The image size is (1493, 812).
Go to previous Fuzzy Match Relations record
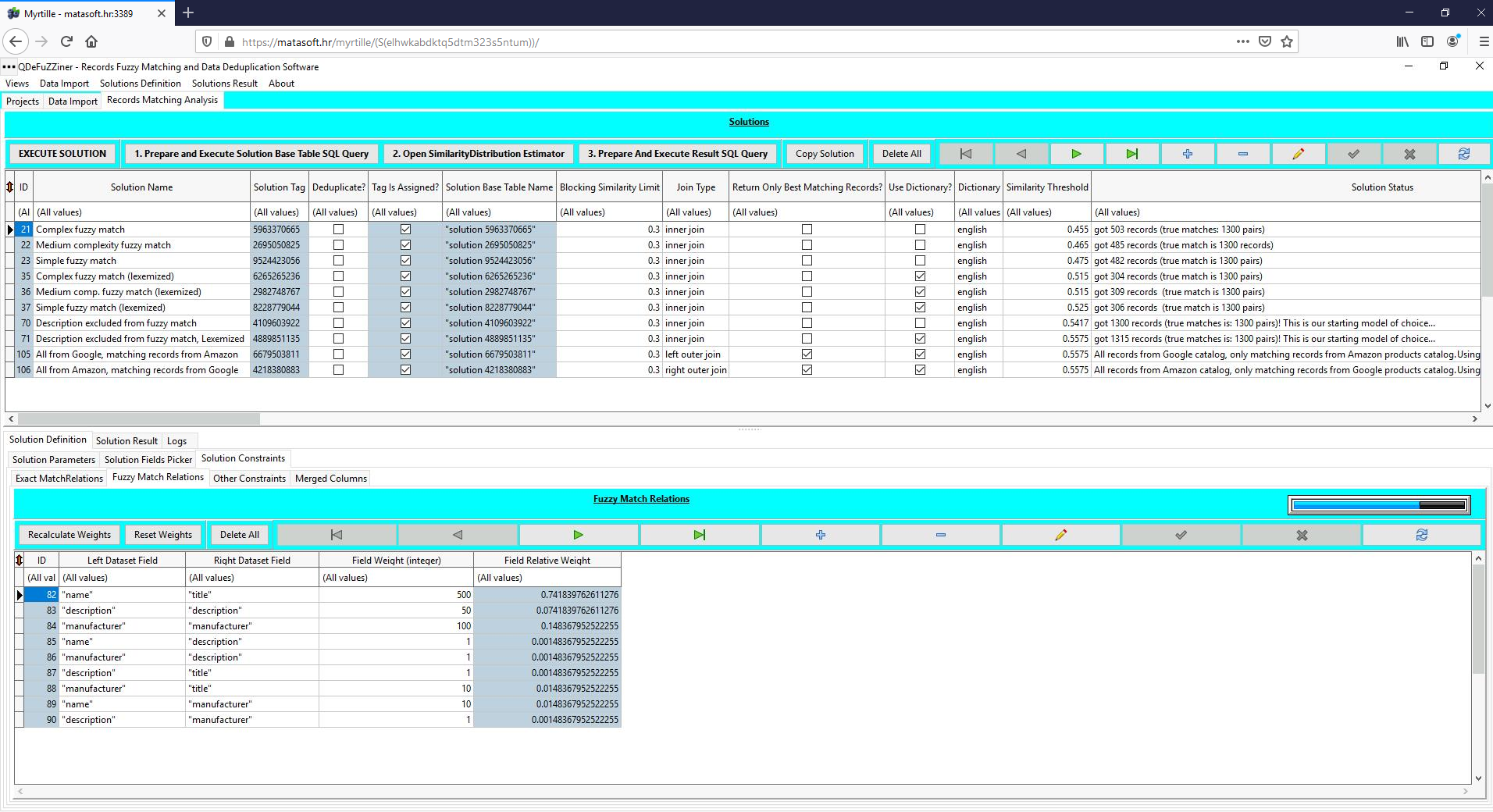click(x=458, y=535)
